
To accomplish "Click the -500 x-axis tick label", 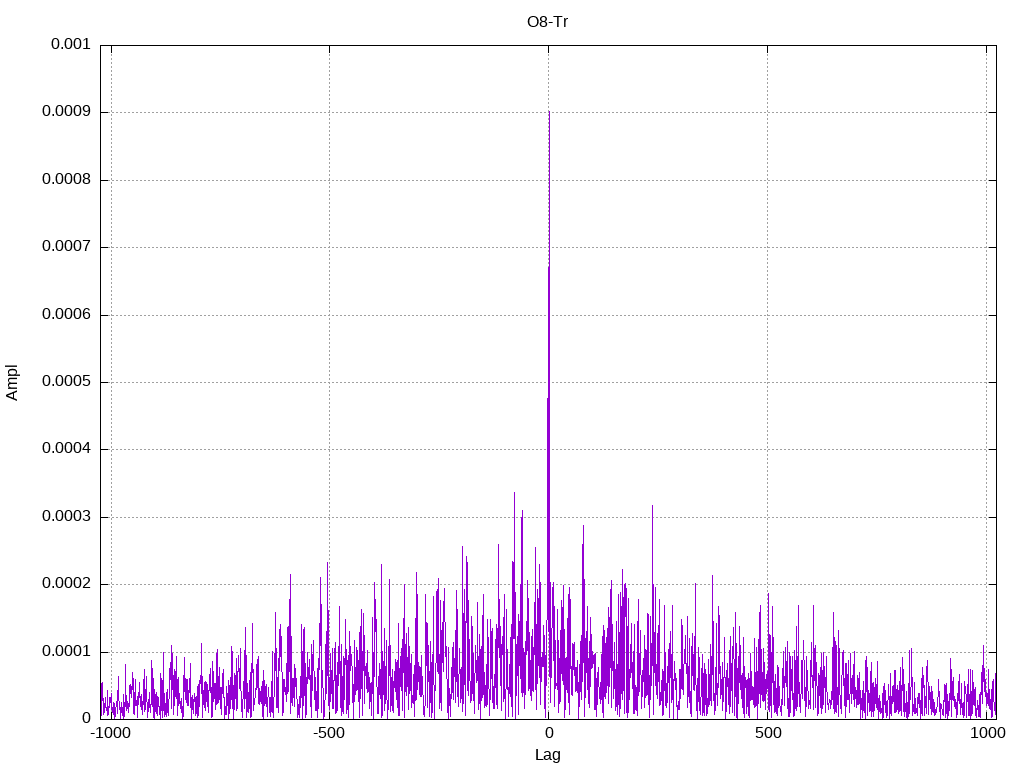I will 328,733.
